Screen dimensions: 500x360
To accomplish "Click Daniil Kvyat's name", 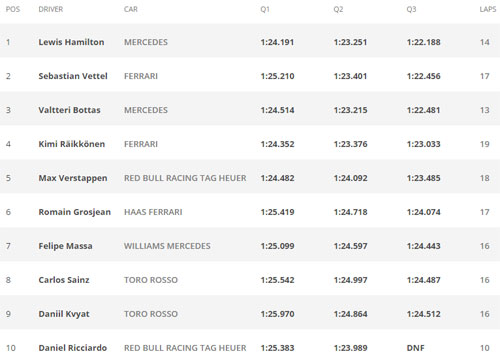I will [64, 314].
